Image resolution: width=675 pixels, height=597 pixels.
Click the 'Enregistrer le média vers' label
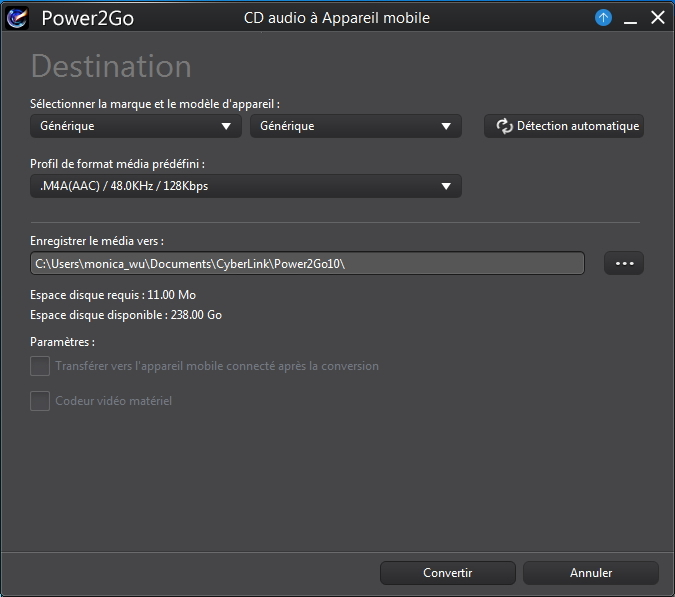(x=97, y=241)
